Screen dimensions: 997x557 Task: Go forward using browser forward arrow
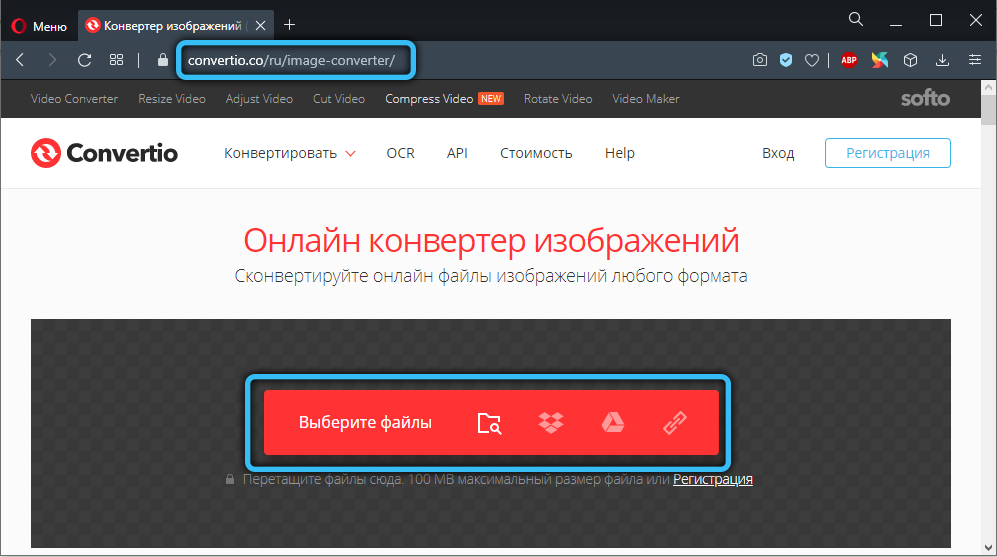pyautogui.click(x=52, y=60)
